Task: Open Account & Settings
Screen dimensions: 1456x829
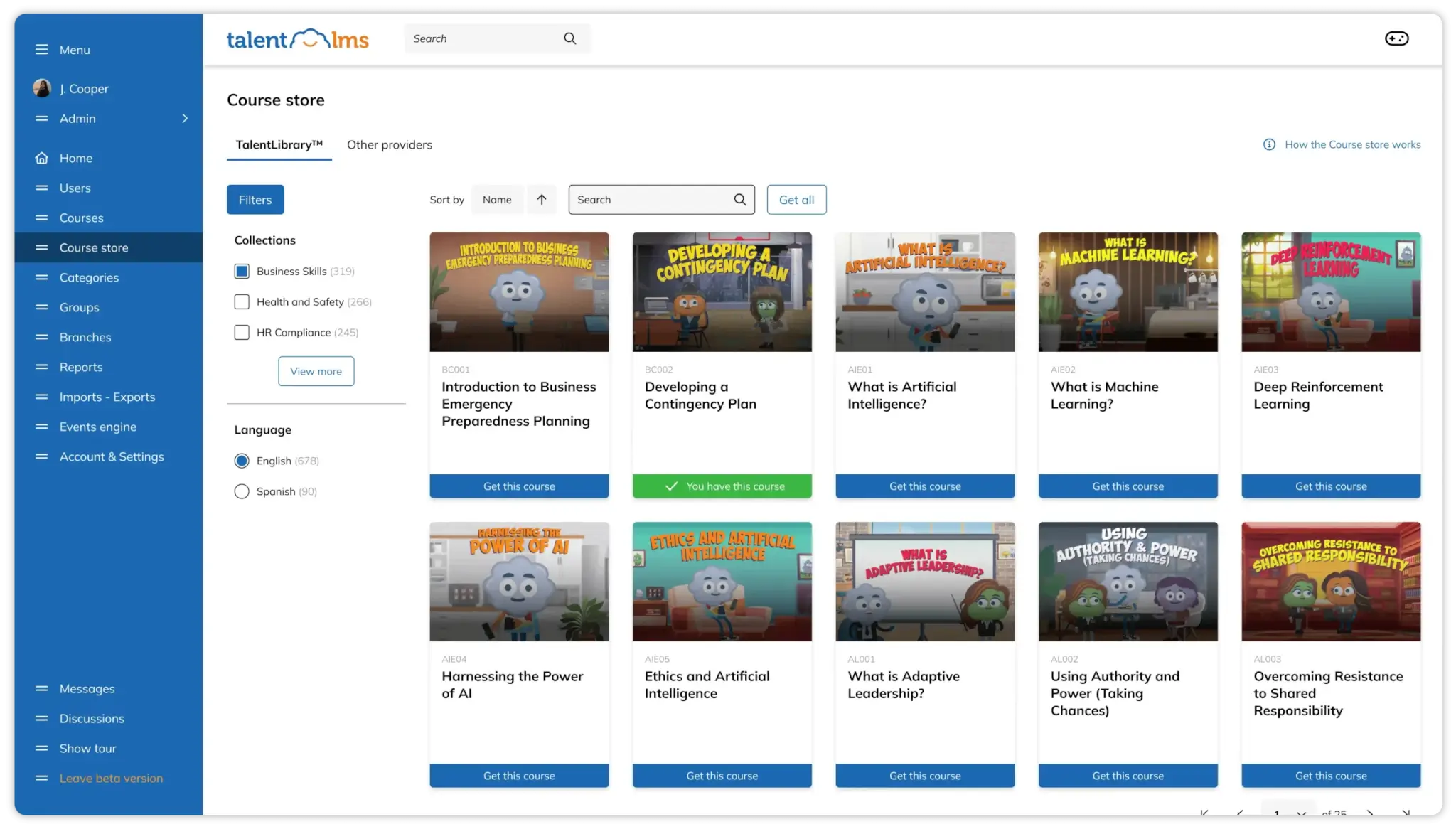Action: click(x=112, y=456)
